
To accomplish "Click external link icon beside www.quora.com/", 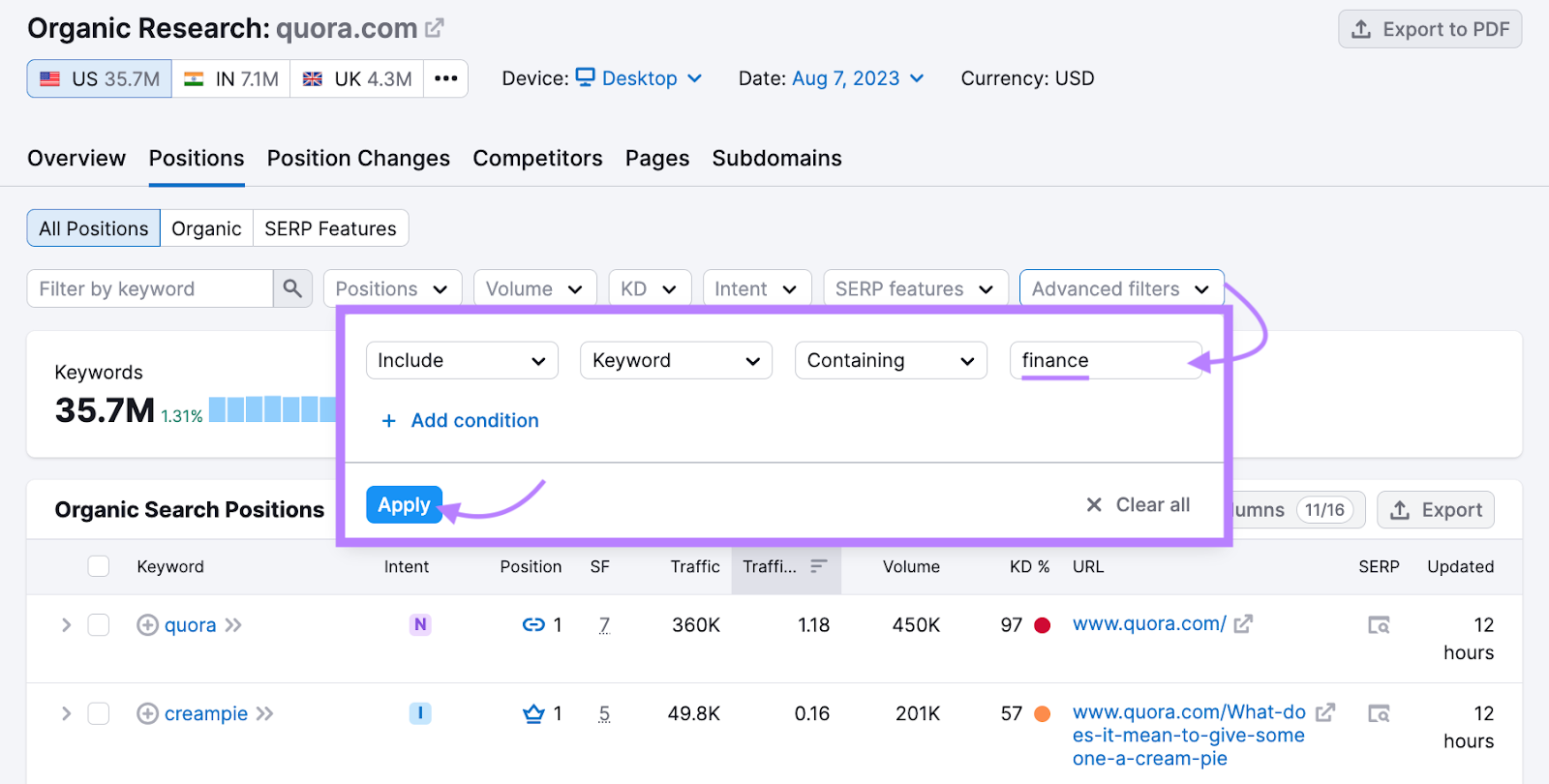I will tap(1243, 624).
